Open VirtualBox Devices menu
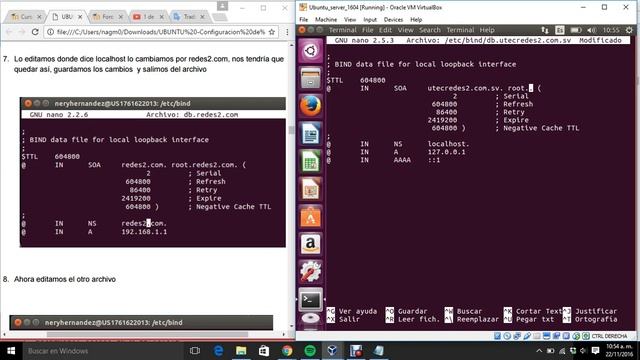The height and width of the screenshot is (360, 640). click(x=393, y=20)
